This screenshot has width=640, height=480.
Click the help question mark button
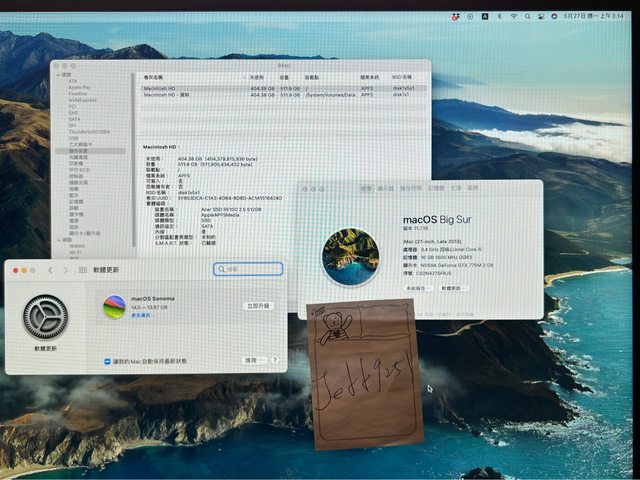pos(274,360)
